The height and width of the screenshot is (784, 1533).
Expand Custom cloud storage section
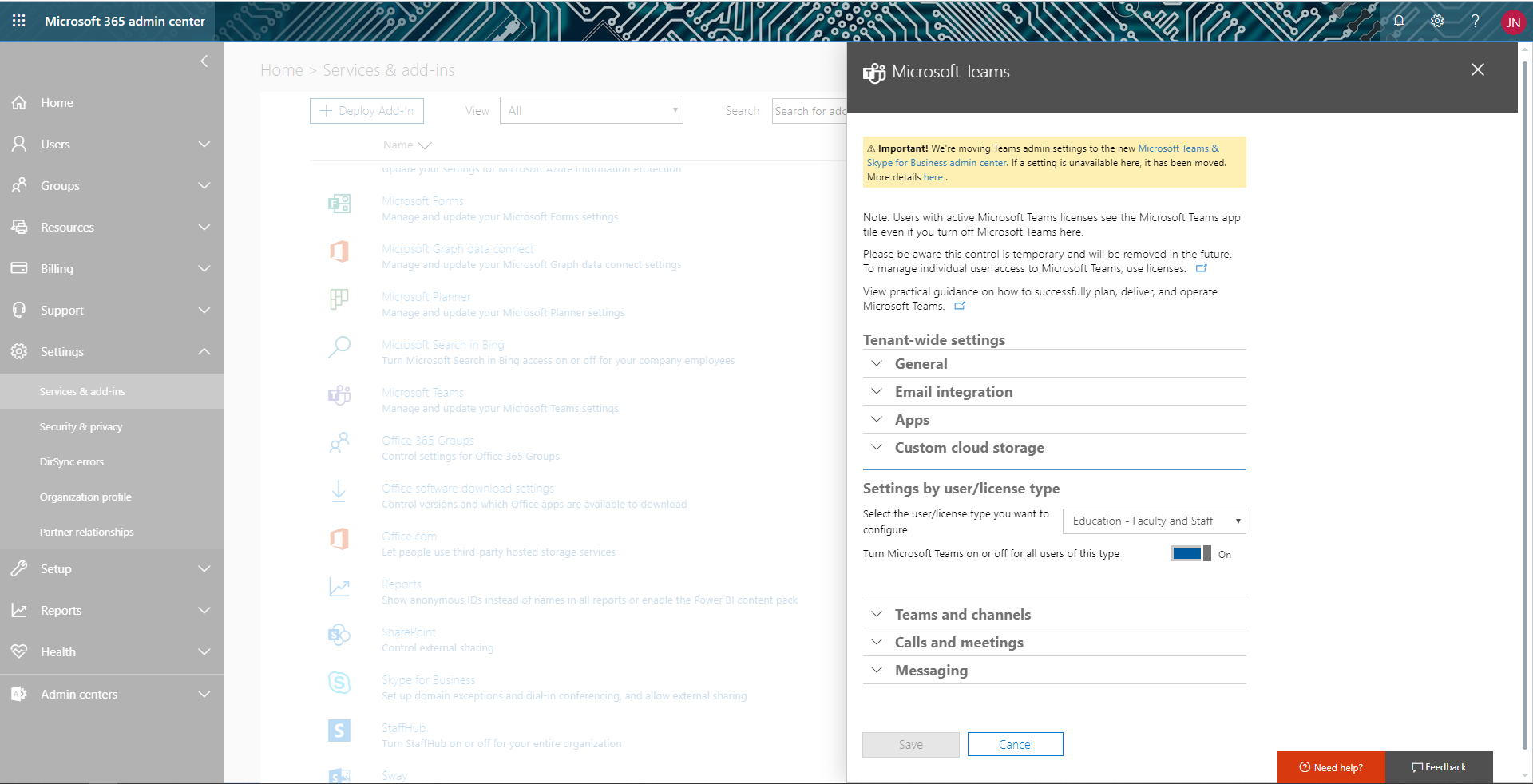pyautogui.click(x=1054, y=447)
